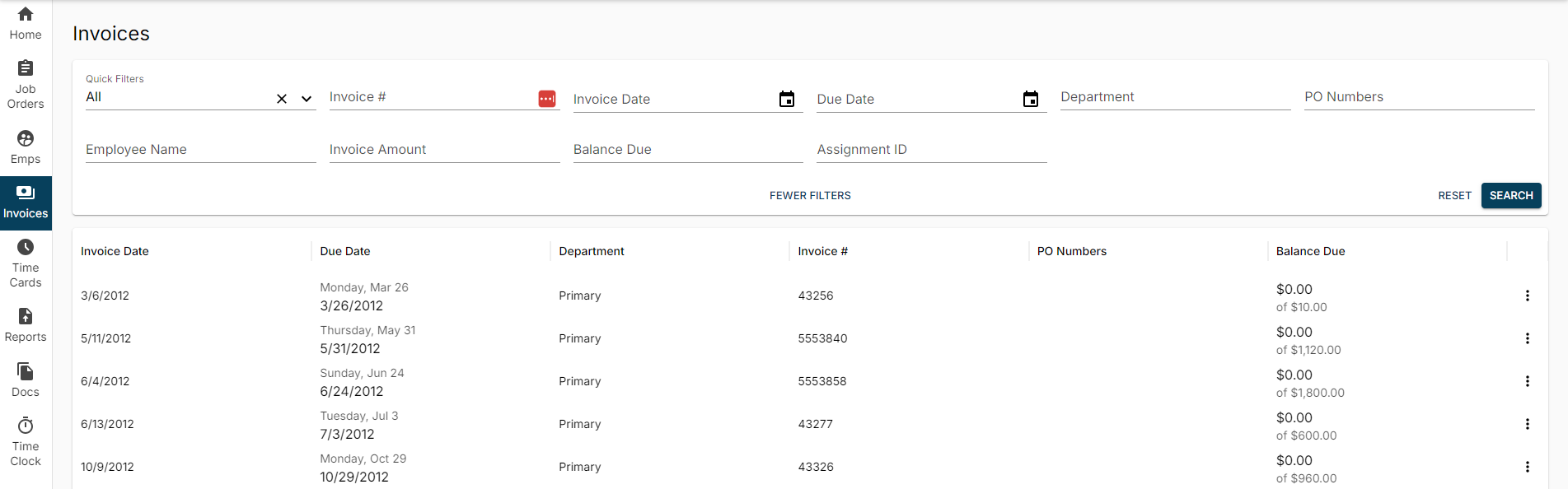Viewport: 1568px width, 489px height.
Task: Sort by Balance Due column header
Action: pyautogui.click(x=1310, y=251)
